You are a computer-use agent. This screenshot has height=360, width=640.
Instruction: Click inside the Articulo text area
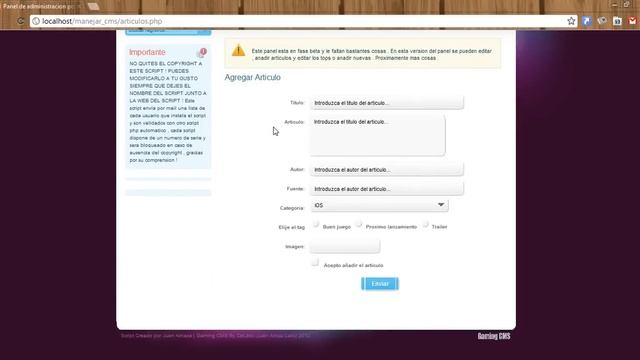[x=378, y=136]
